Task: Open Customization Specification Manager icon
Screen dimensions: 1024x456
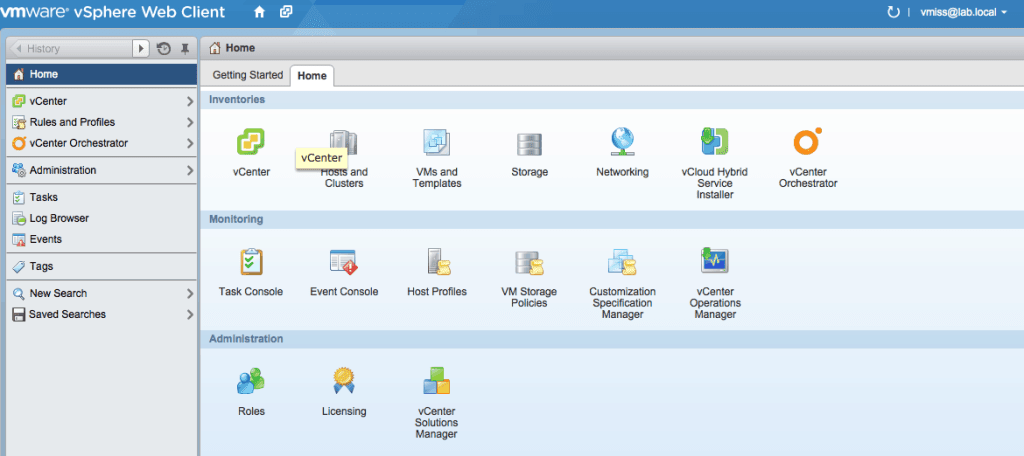Action: pos(622,262)
